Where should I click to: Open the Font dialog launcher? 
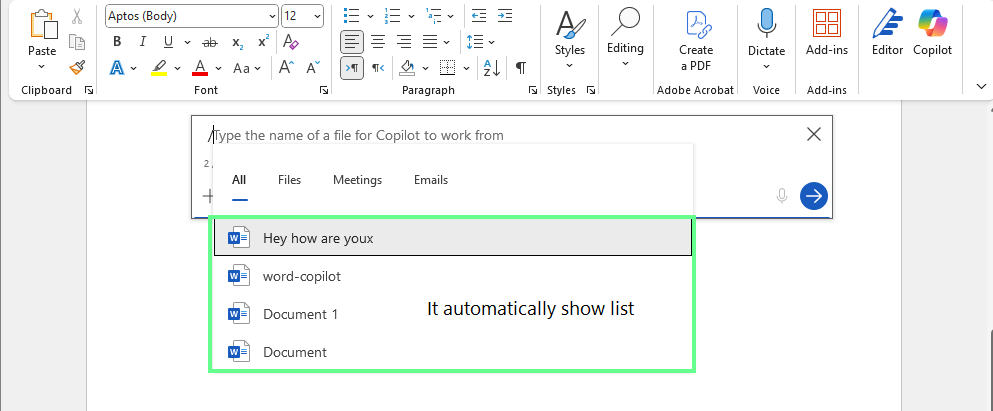click(x=324, y=91)
